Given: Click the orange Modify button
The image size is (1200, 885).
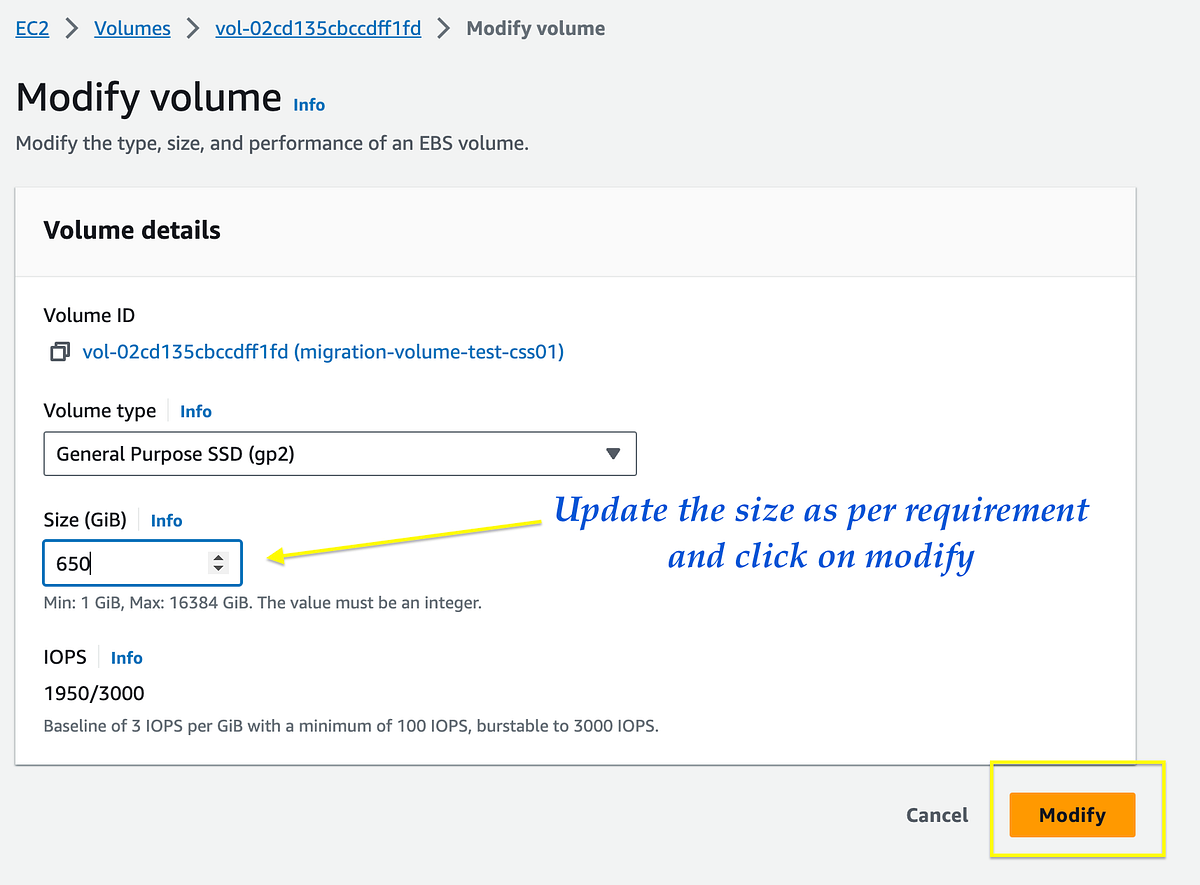Looking at the screenshot, I should tap(1071, 815).
